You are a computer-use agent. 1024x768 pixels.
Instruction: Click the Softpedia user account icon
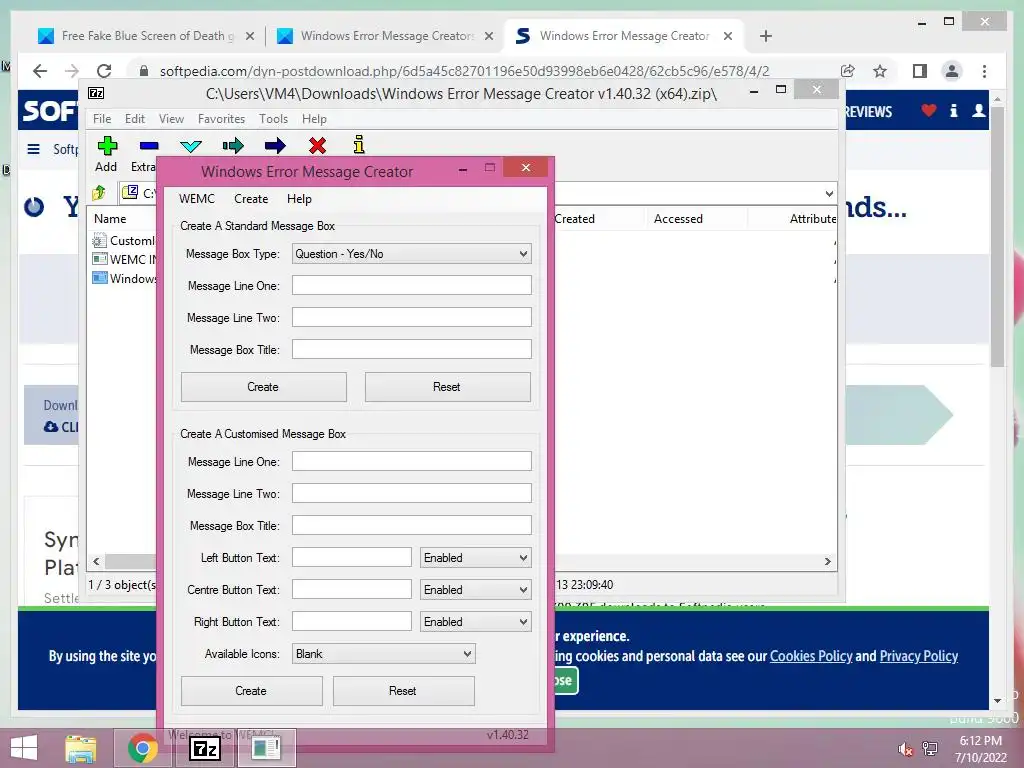(978, 110)
